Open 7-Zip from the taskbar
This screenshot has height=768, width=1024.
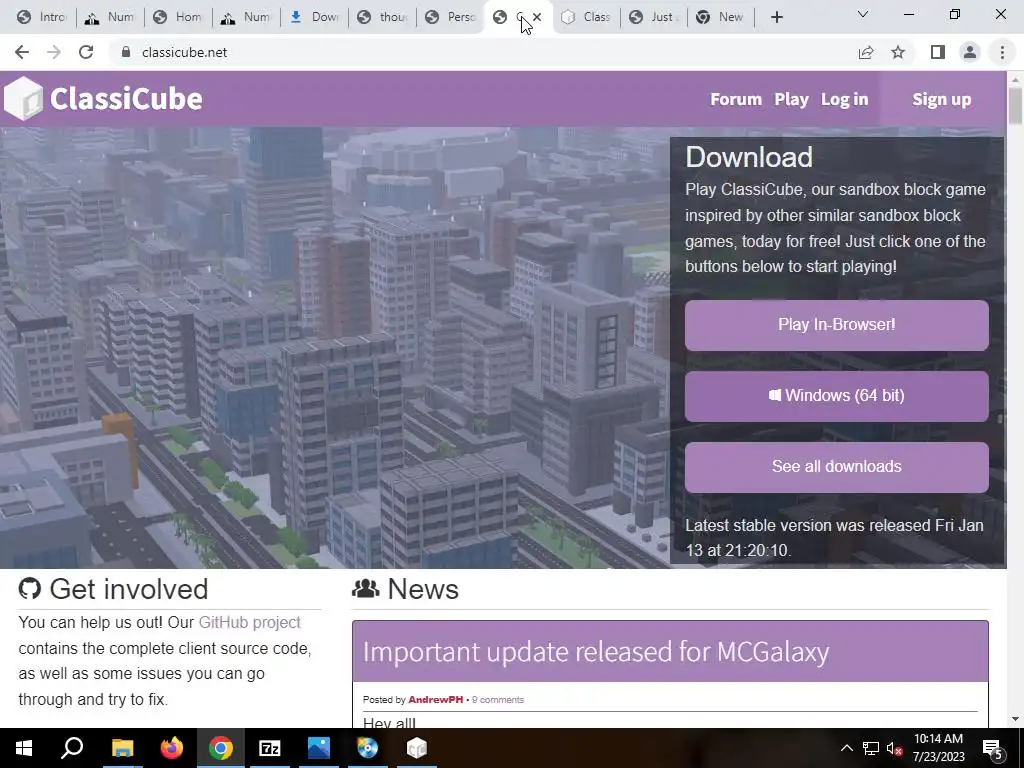(x=270, y=748)
